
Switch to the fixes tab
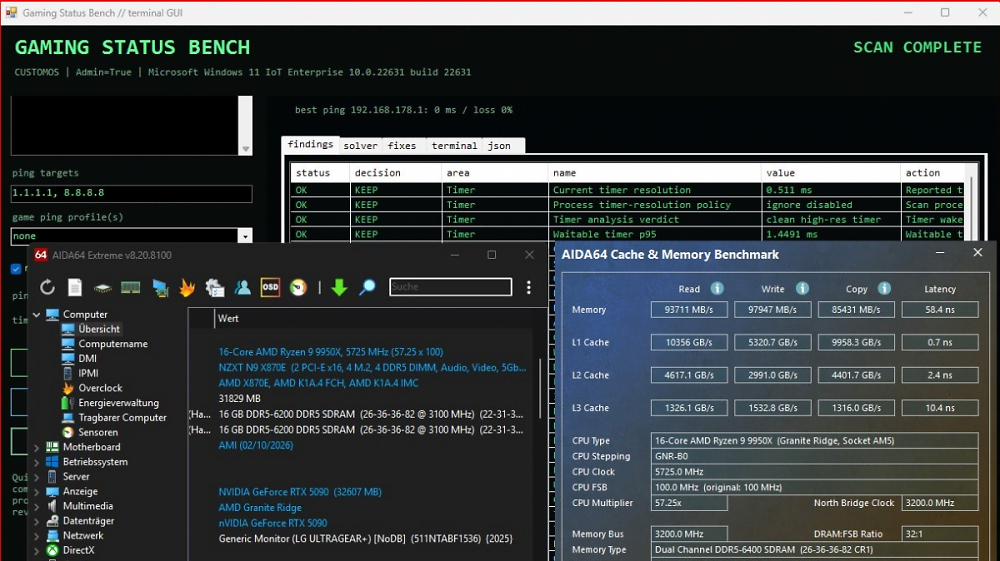click(x=402, y=146)
